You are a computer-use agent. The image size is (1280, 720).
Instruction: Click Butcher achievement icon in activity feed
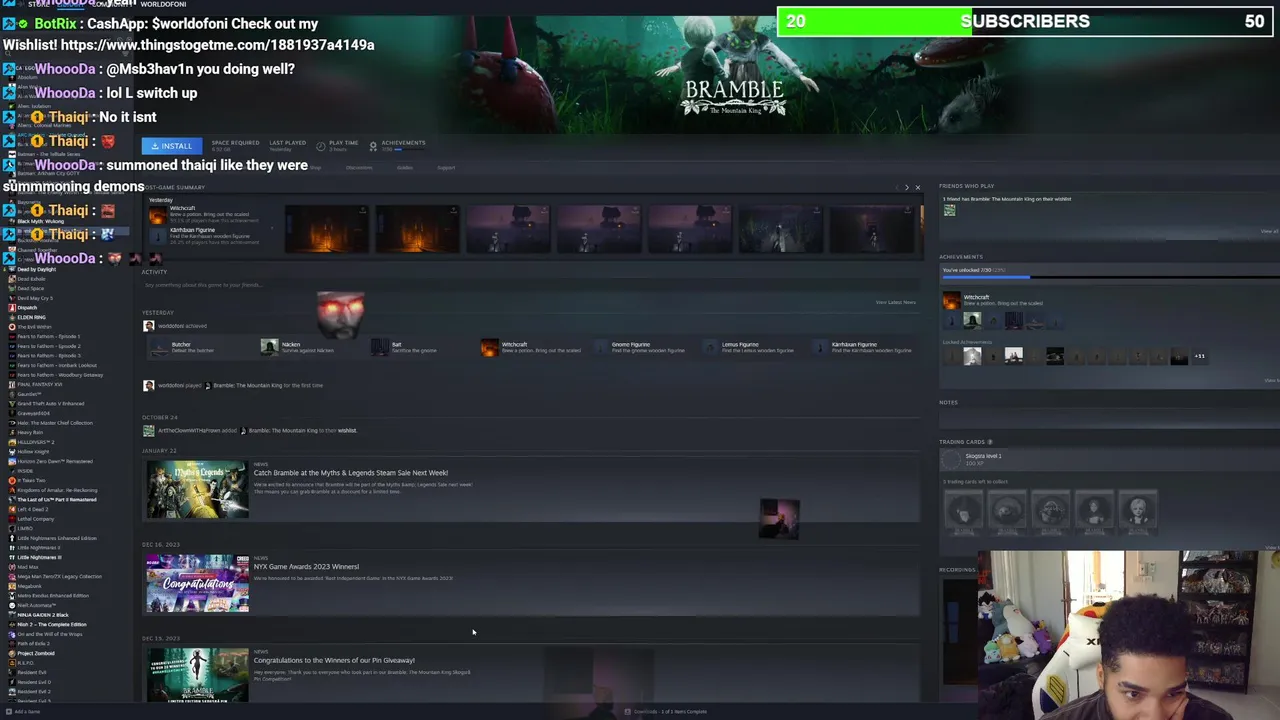coord(159,347)
